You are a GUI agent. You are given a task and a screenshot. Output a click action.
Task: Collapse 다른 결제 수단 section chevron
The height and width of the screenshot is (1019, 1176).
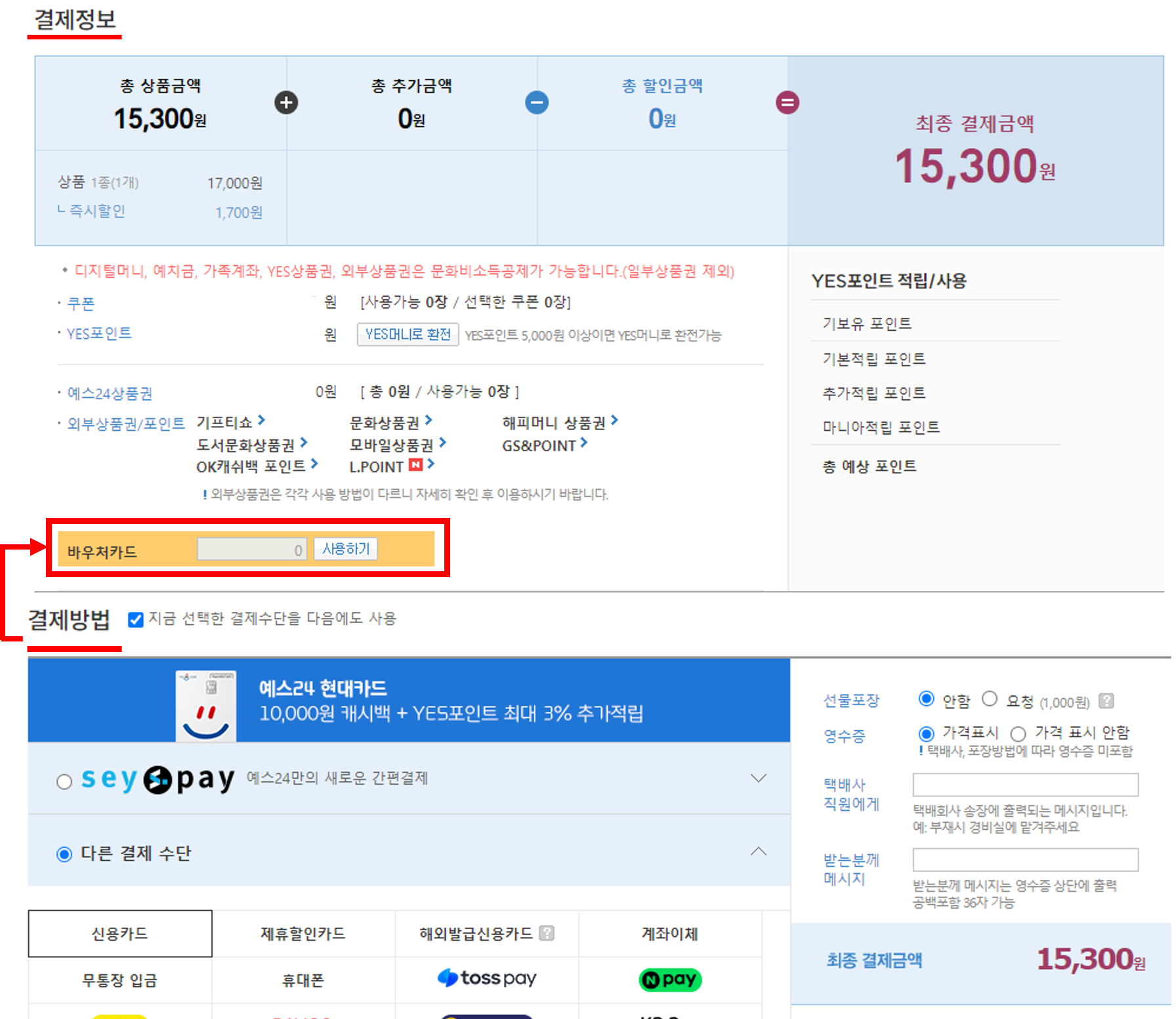[759, 851]
